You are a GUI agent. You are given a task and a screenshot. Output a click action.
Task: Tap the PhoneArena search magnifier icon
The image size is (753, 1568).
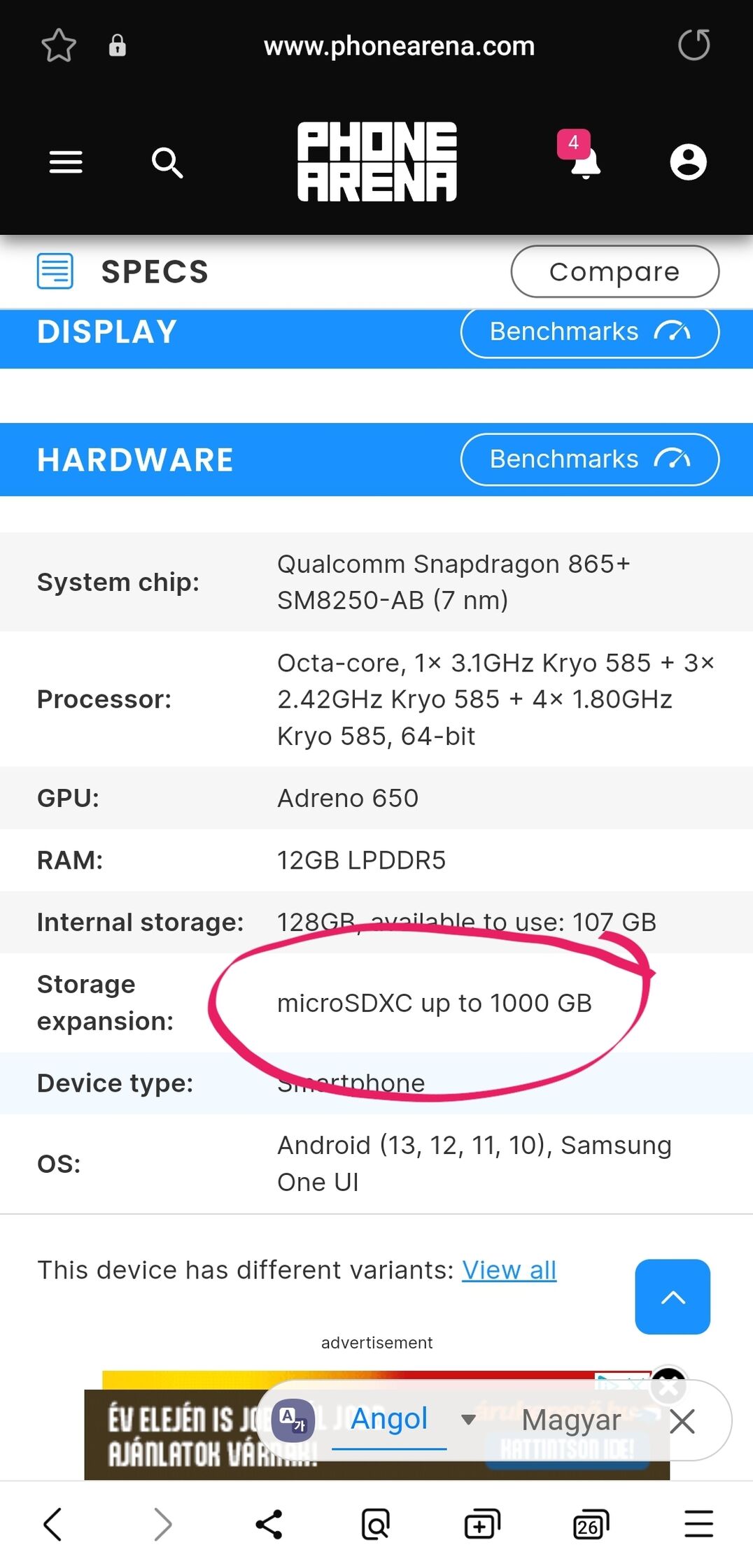pos(167,163)
